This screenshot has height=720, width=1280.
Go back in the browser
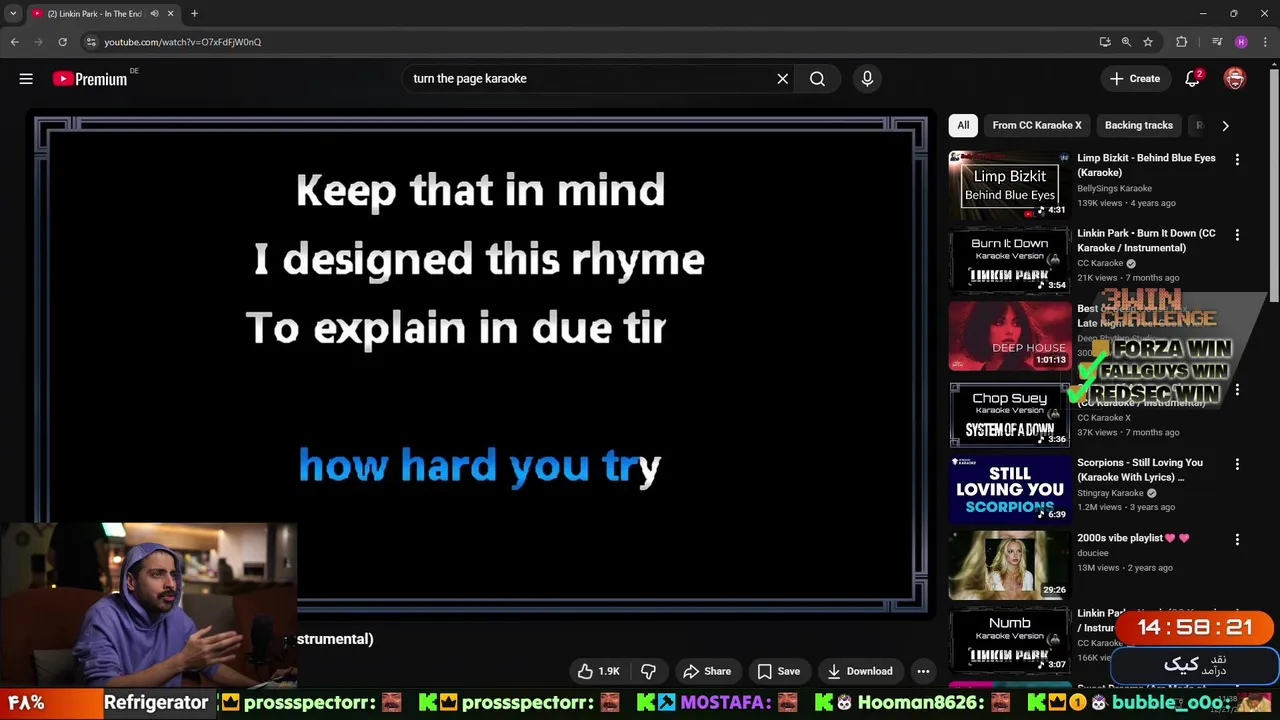point(14,42)
